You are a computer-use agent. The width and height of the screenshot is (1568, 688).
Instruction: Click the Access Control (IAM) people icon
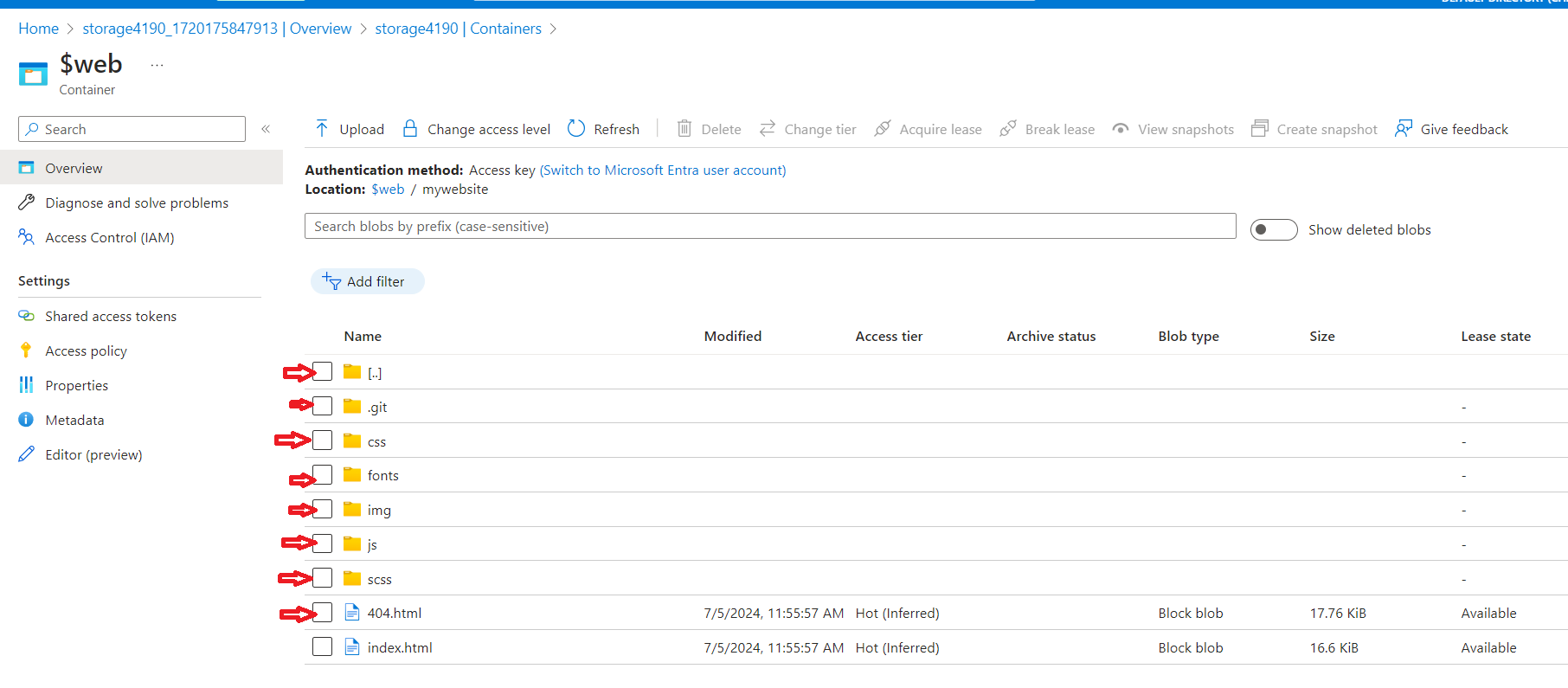point(27,237)
